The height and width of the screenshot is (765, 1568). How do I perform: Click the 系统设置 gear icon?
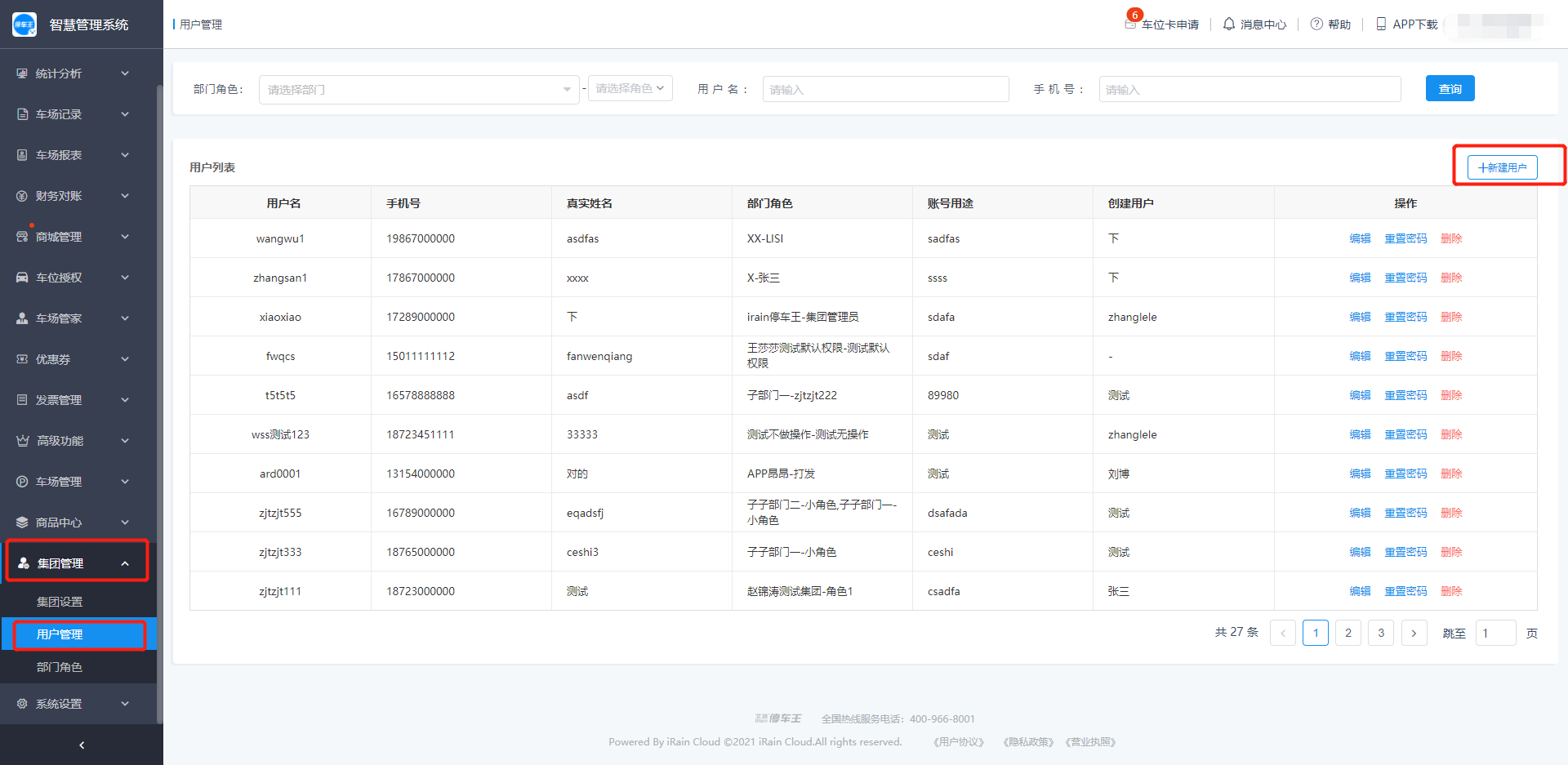point(22,704)
